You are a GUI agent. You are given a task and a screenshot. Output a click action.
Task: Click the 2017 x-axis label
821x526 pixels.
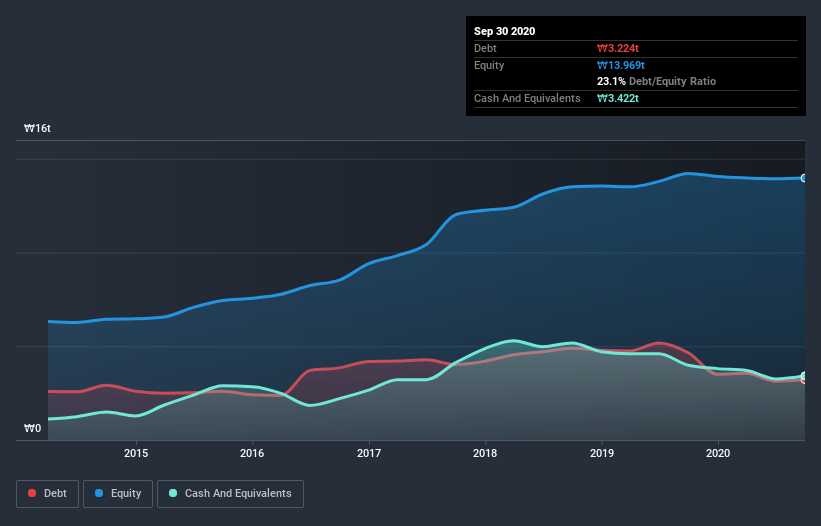pos(369,453)
